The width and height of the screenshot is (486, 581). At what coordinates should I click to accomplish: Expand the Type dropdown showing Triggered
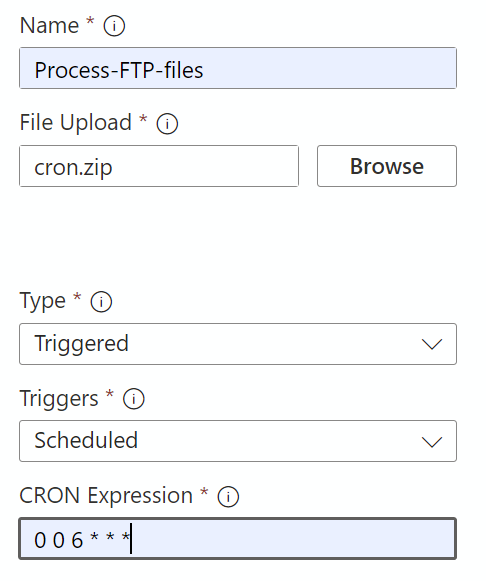tap(238, 344)
